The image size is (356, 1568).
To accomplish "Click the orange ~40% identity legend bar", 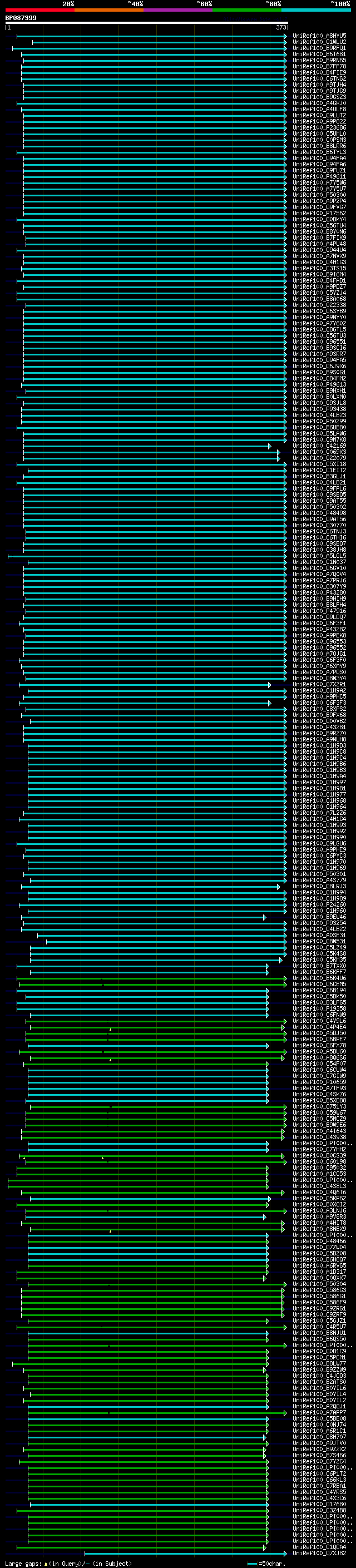I will [x=109, y=10].
